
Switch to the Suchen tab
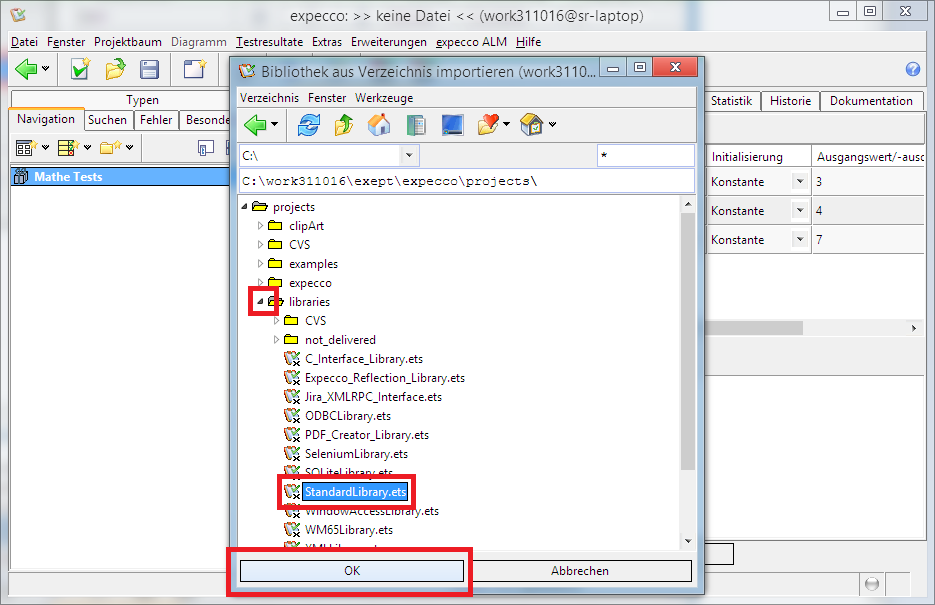tap(107, 120)
